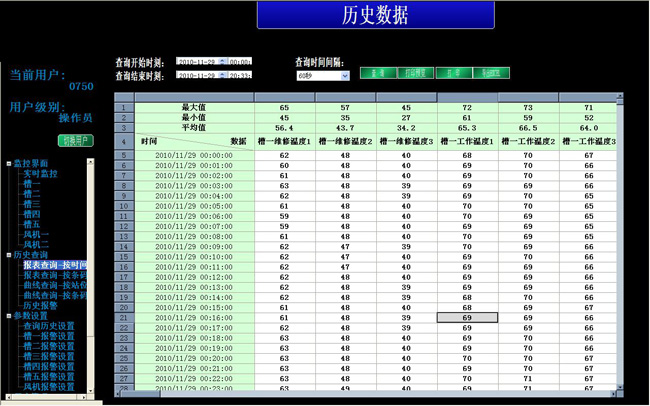650x406 pixels.
Task: Click the 打印 print button
Action: (454, 73)
